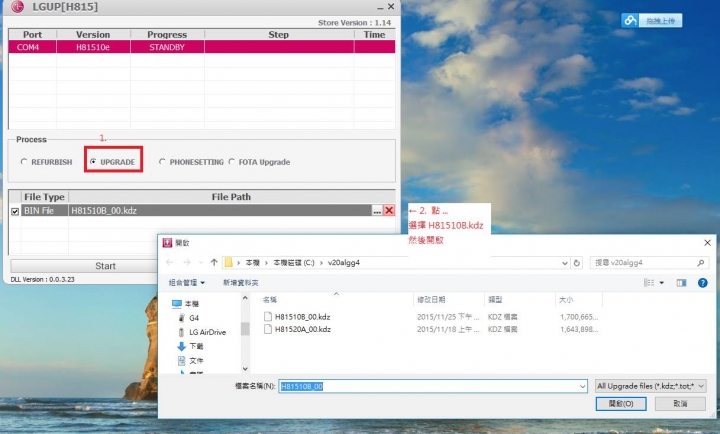The height and width of the screenshot is (434, 720).
Task: Sort by 修改日期 date column
Action: (x=431, y=300)
